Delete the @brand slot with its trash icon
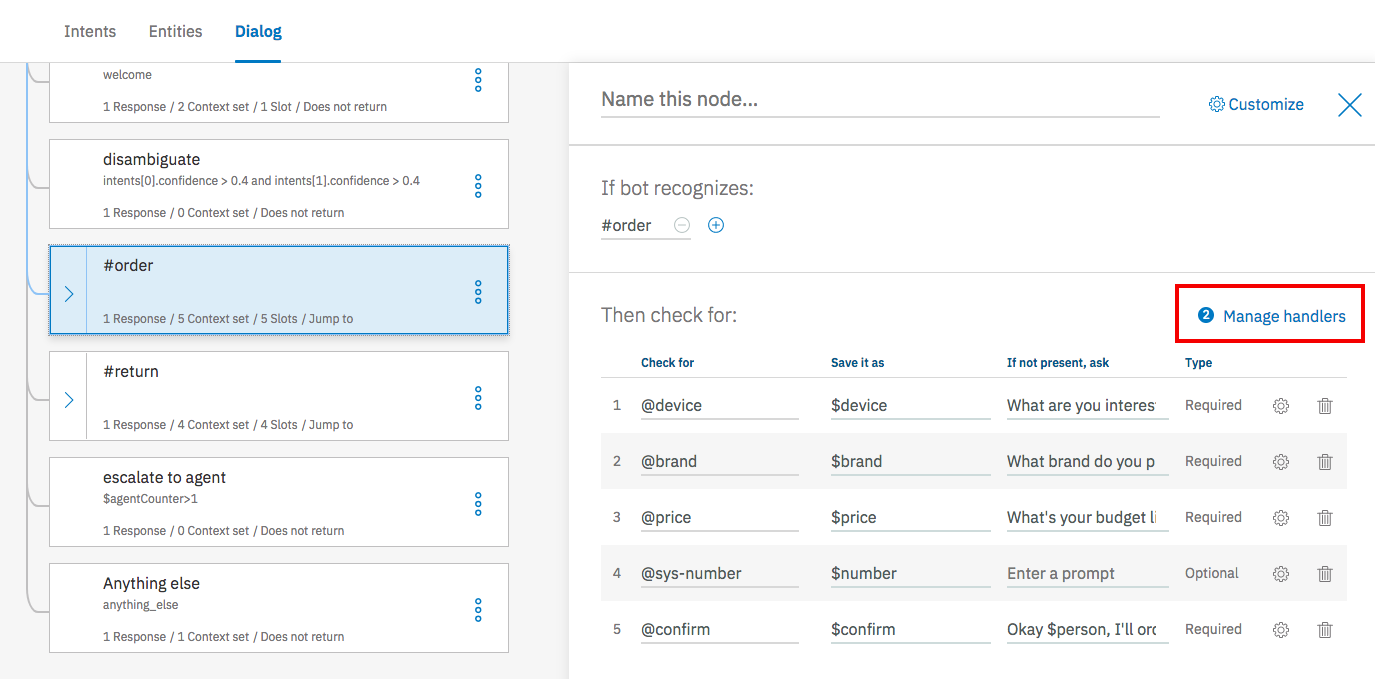 tap(1325, 461)
